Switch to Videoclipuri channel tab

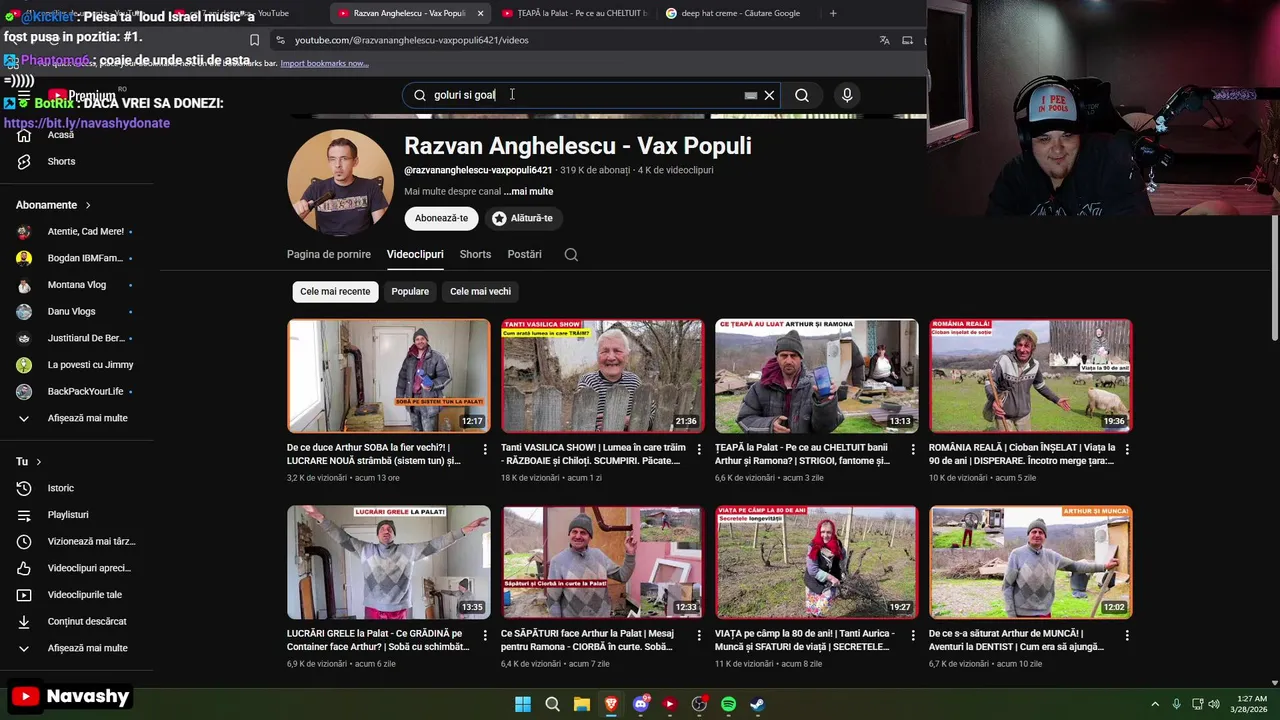click(415, 254)
